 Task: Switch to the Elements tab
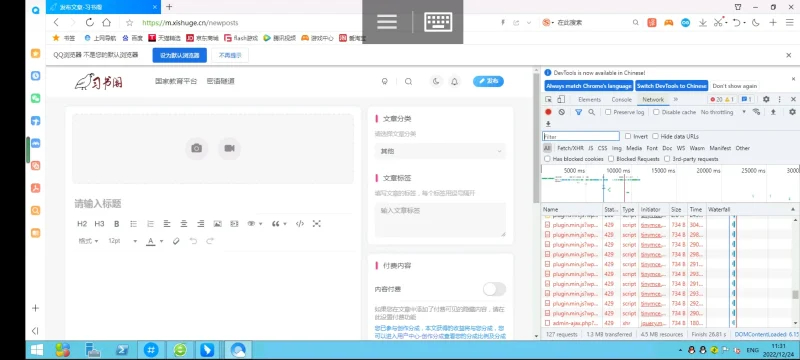coord(589,99)
